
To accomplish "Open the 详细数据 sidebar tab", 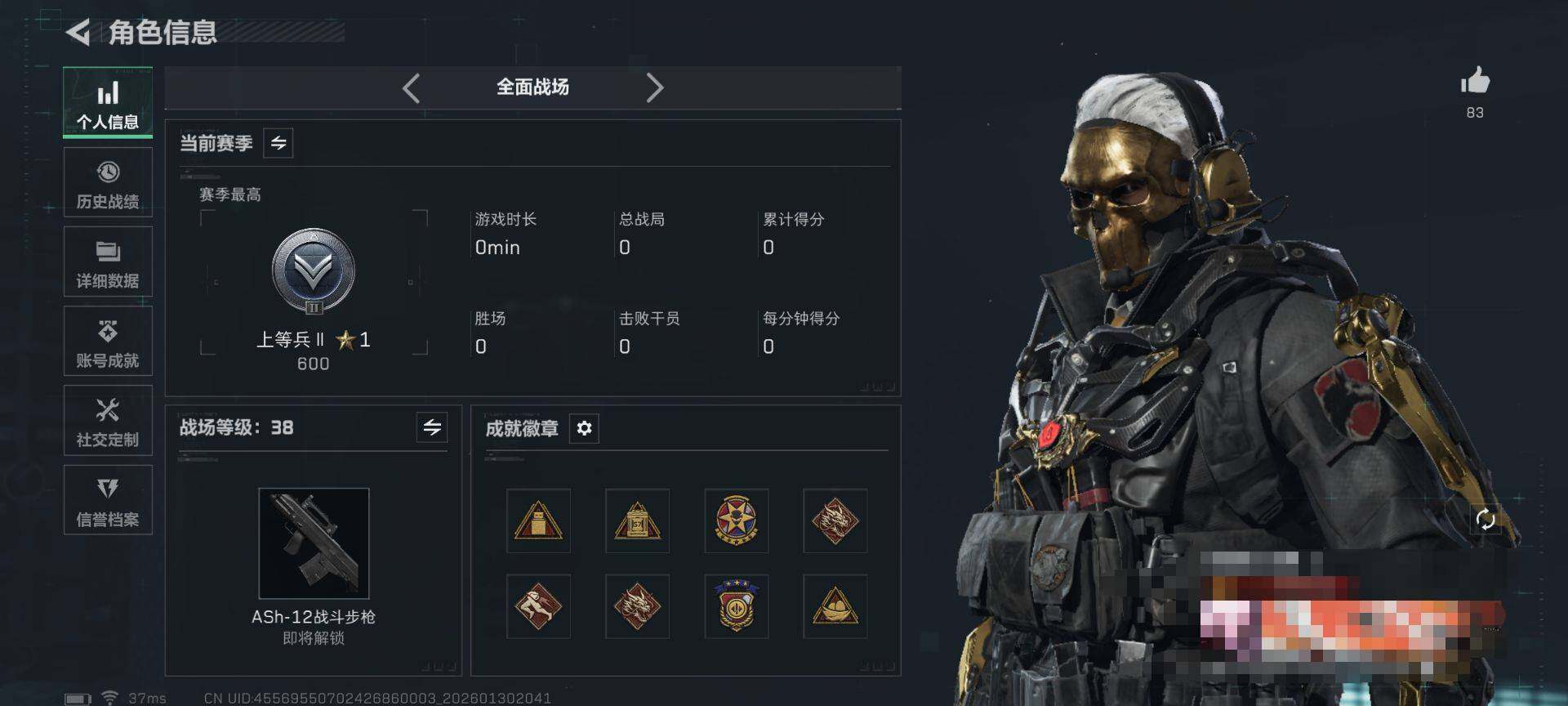I will (108, 262).
